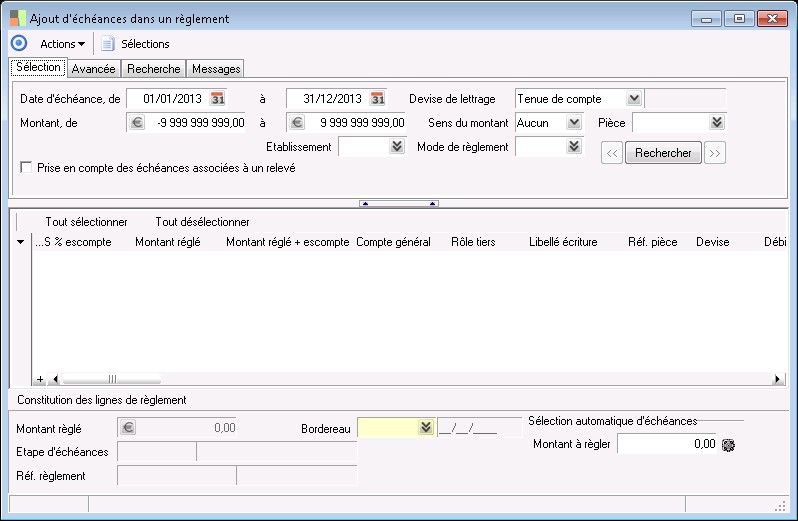Expand the Devise de lettrage dropdown
The image size is (798, 521).
point(633,98)
